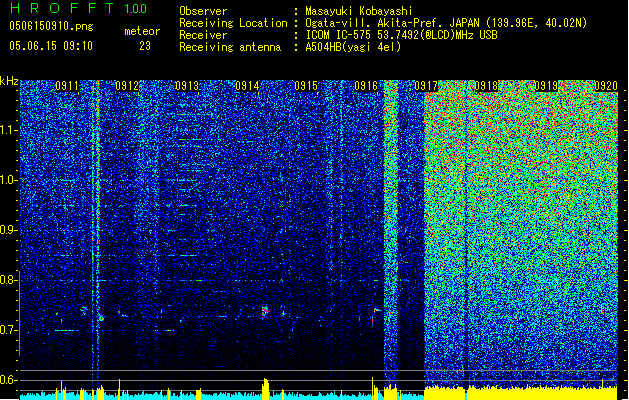Image resolution: width=629 pixels, height=400 pixels.
Task: Click the meteor count 23
Action: pos(145,46)
